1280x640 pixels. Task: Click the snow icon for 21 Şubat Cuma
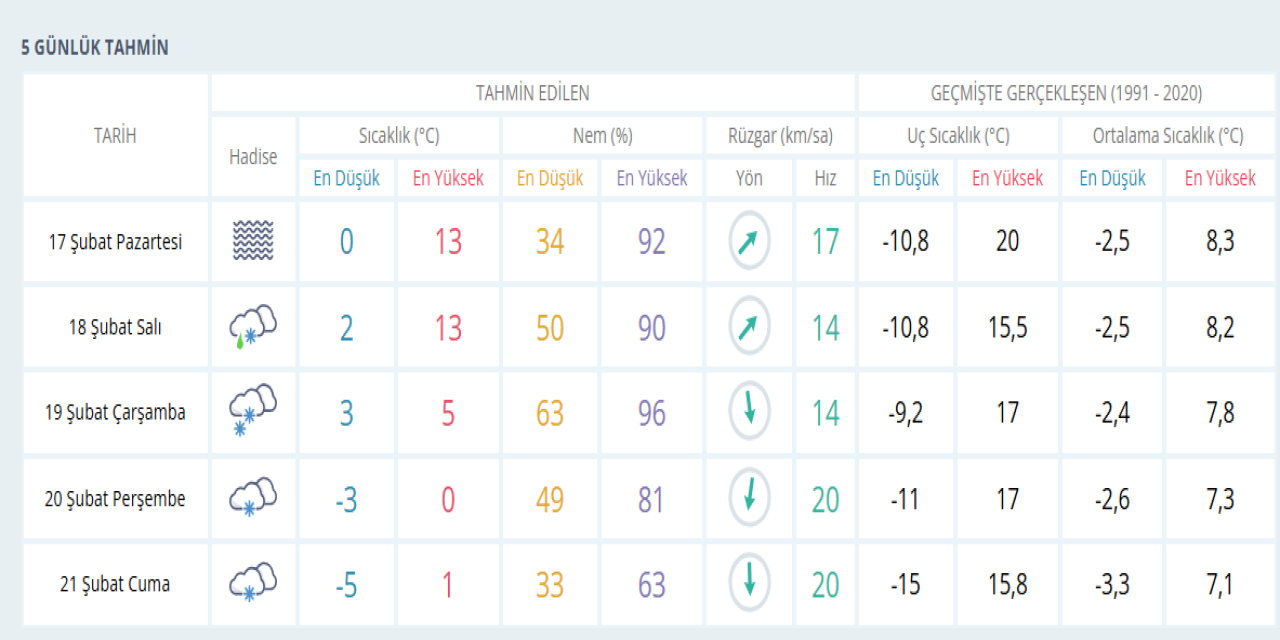(252, 583)
